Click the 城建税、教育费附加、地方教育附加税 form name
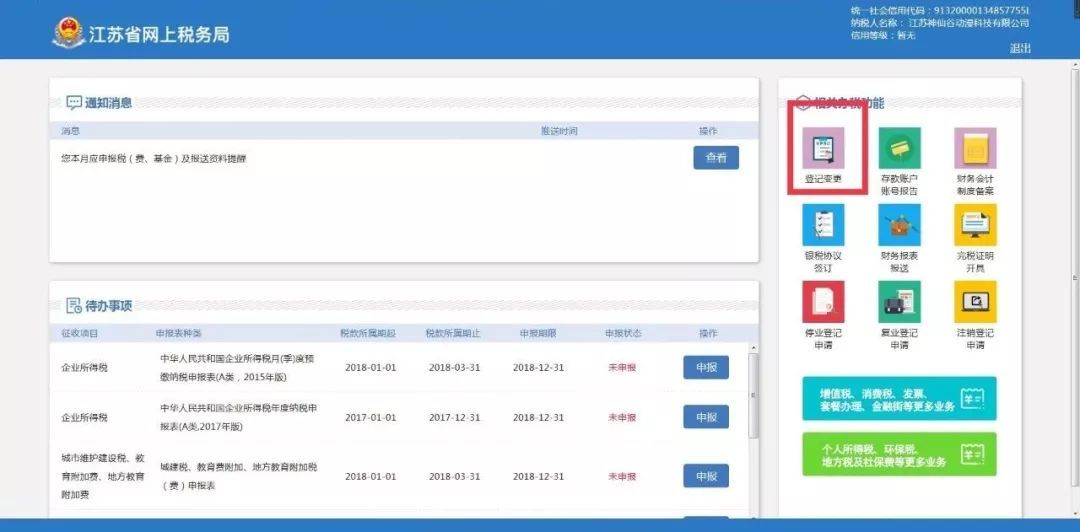 pos(239,476)
